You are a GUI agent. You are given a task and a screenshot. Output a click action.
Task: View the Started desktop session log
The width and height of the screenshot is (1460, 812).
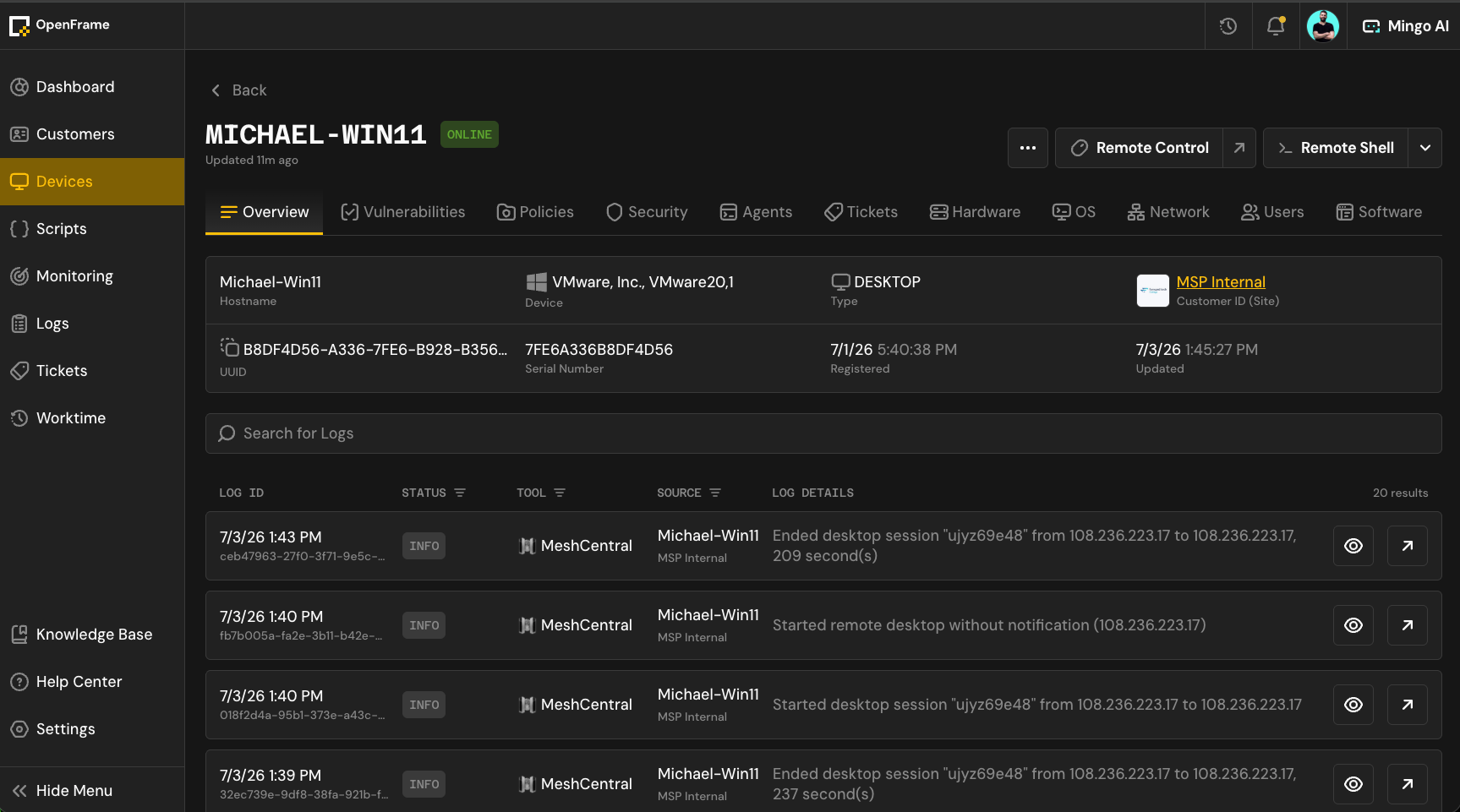1353,705
